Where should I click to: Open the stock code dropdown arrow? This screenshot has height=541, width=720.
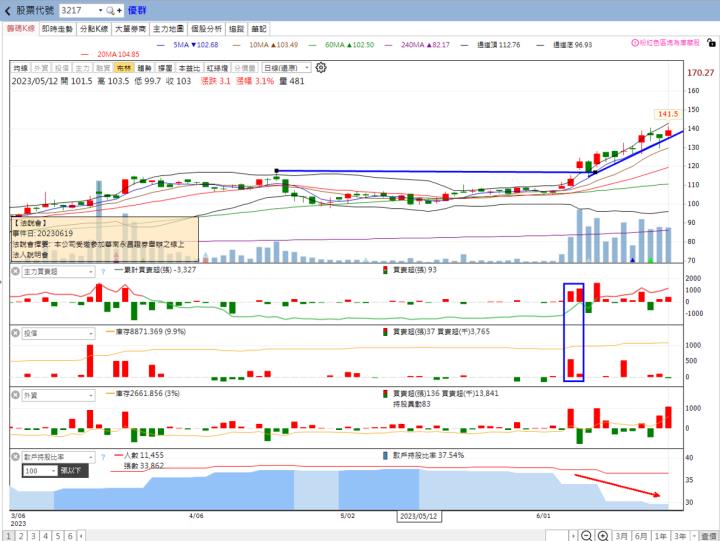101,10
